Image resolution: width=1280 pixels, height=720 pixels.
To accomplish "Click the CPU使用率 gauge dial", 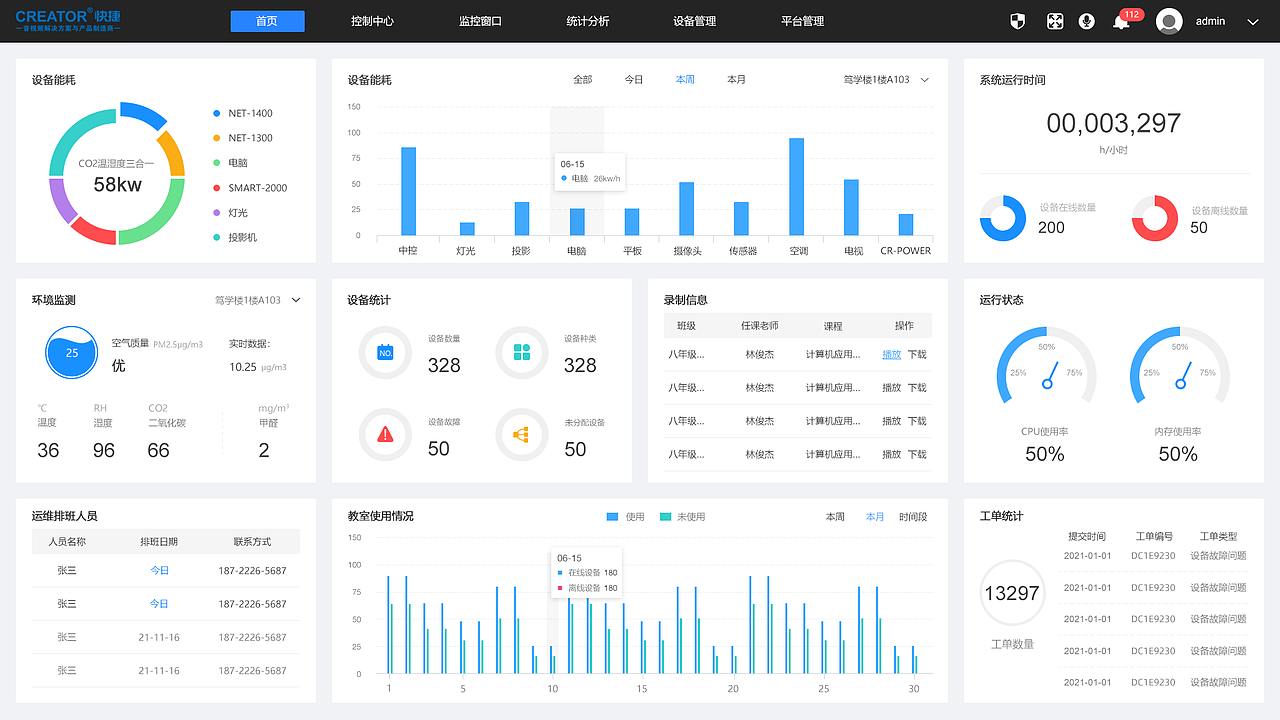I will [x=1047, y=366].
